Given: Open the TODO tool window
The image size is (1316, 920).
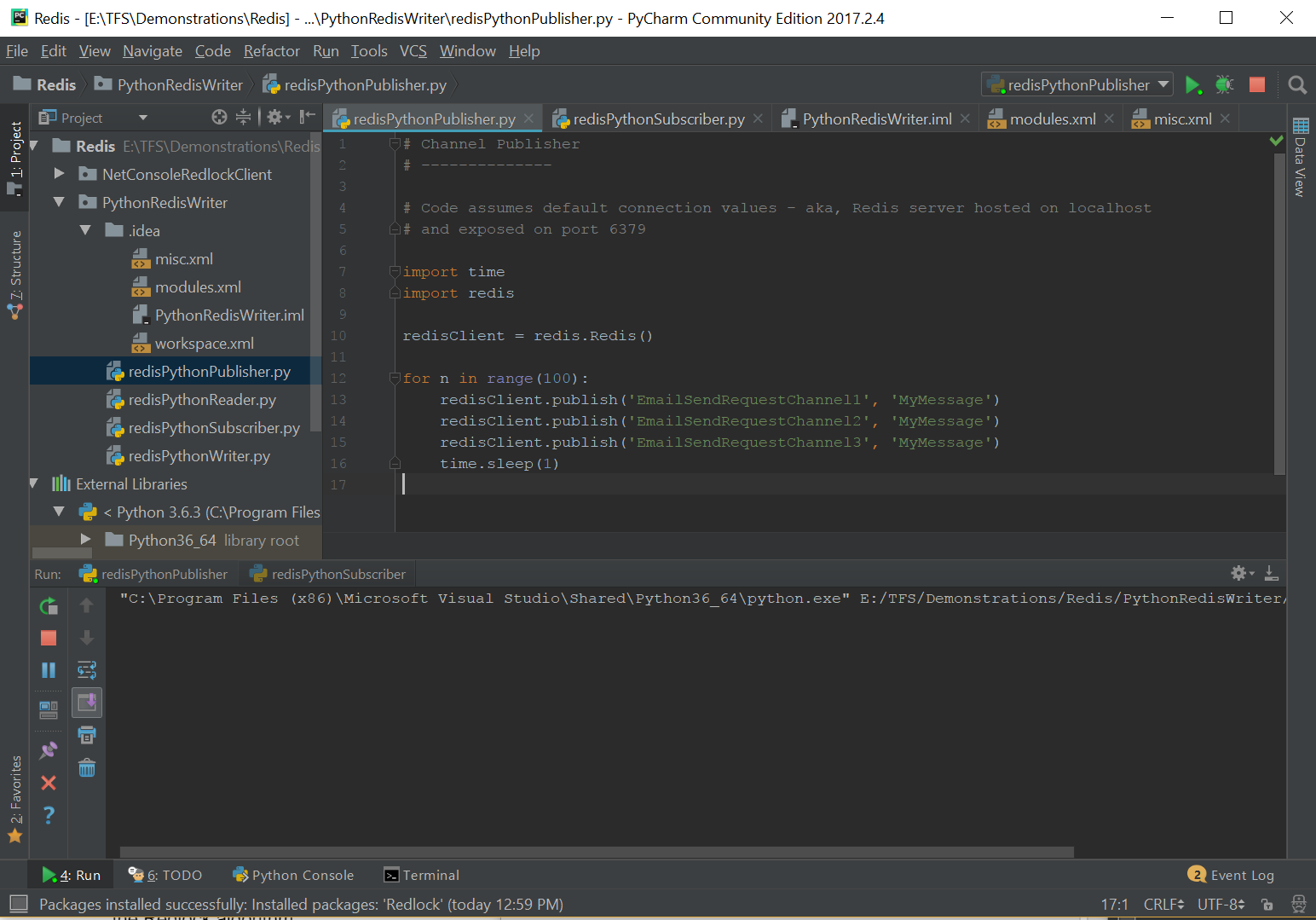Looking at the screenshot, I should point(165,875).
